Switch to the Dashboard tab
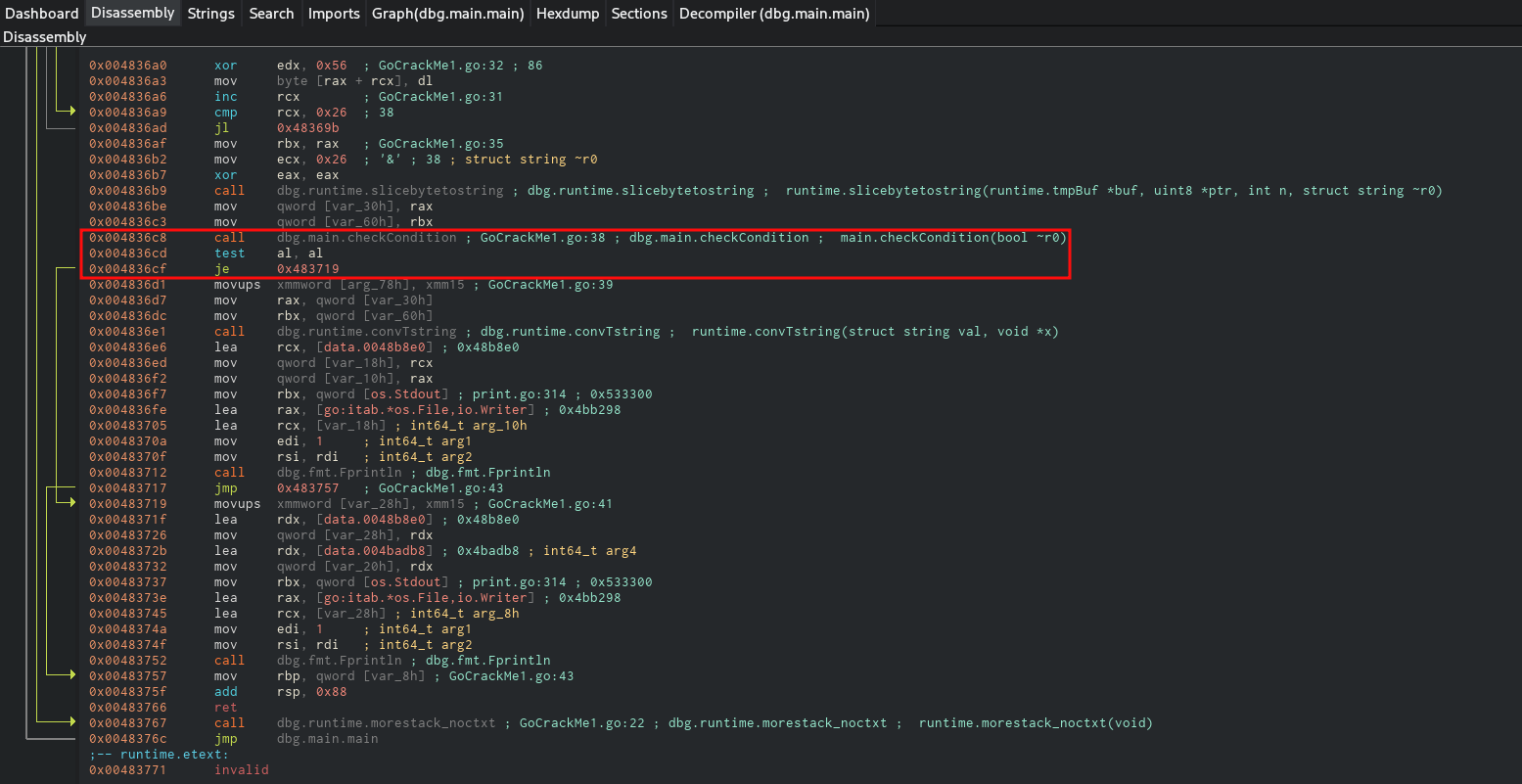Screen dimensions: 1522x784 point(42,14)
